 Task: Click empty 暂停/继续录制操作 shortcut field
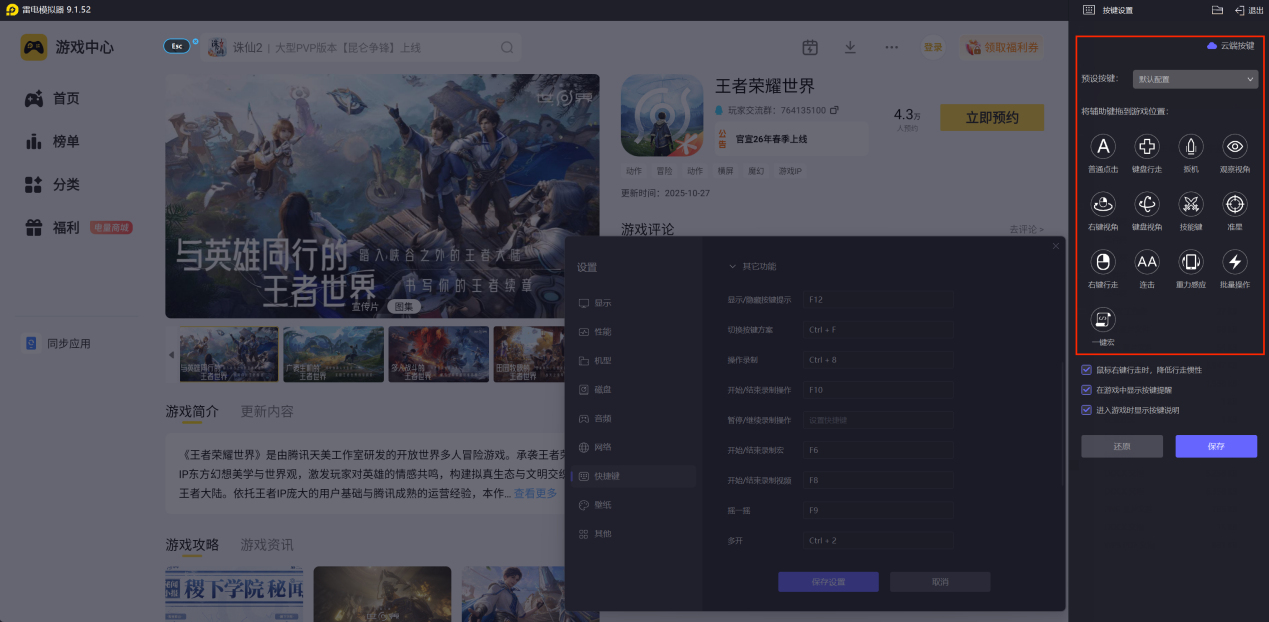coord(877,420)
